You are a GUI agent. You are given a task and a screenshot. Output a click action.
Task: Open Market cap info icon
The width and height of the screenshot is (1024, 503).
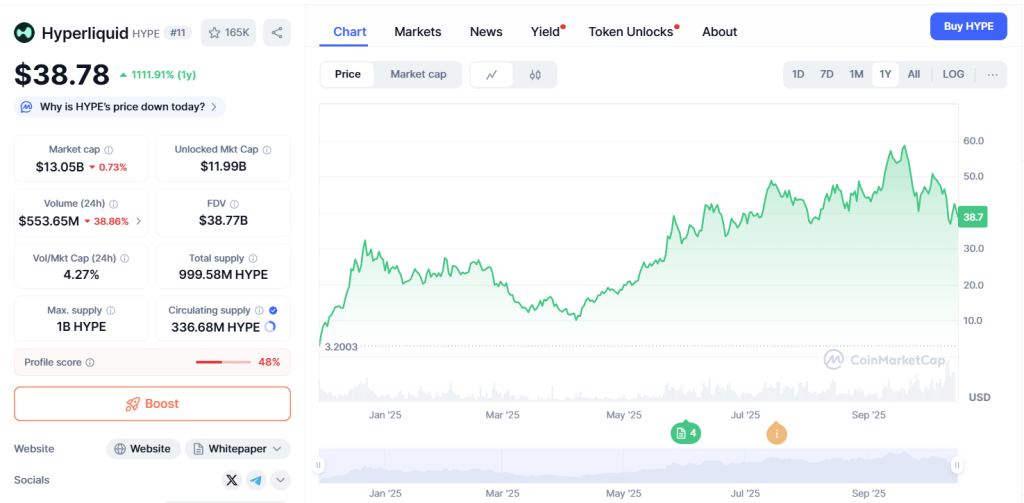tap(109, 150)
